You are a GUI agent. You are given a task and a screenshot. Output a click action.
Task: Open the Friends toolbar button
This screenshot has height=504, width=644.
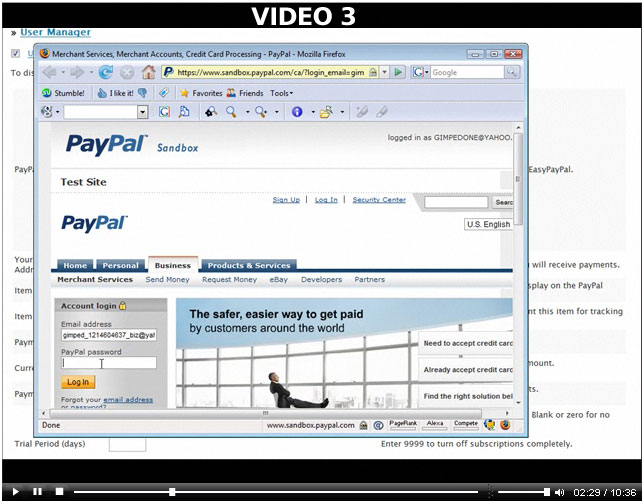pyautogui.click(x=245, y=93)
